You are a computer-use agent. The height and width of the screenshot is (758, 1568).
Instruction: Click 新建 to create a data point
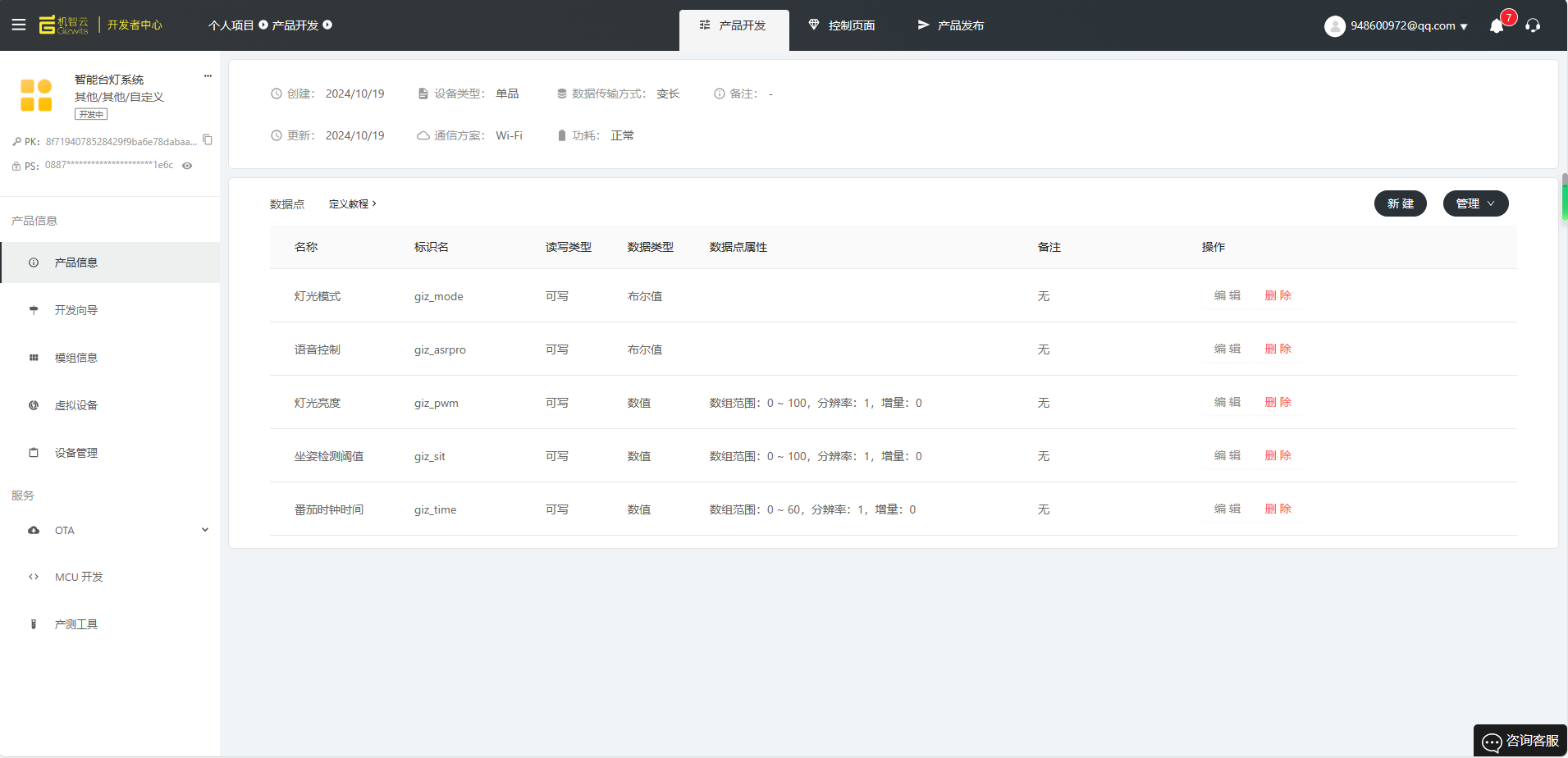tap(1400, 203)
